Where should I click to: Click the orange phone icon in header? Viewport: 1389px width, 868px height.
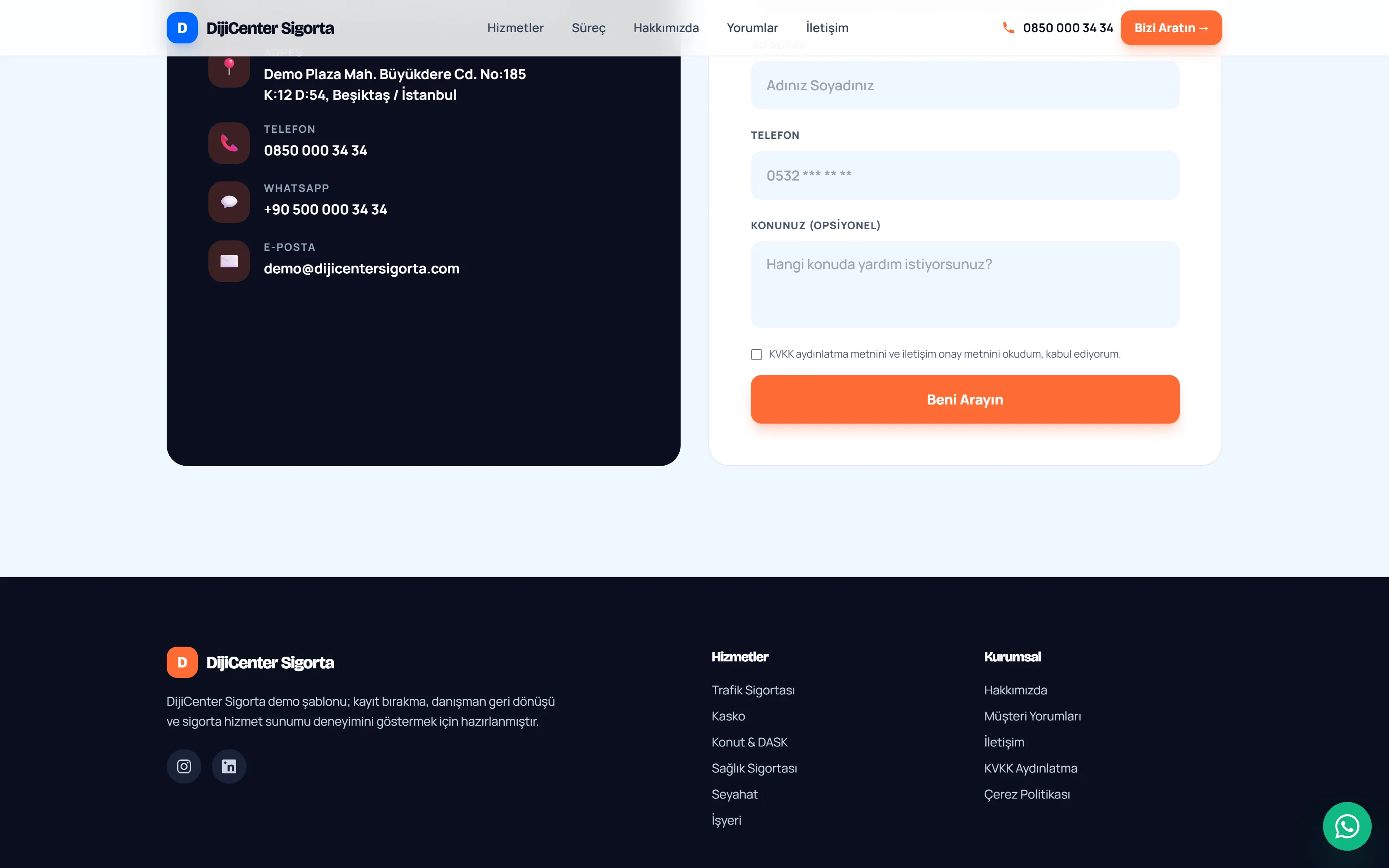pyautogui.click(x=1008, y=27)
